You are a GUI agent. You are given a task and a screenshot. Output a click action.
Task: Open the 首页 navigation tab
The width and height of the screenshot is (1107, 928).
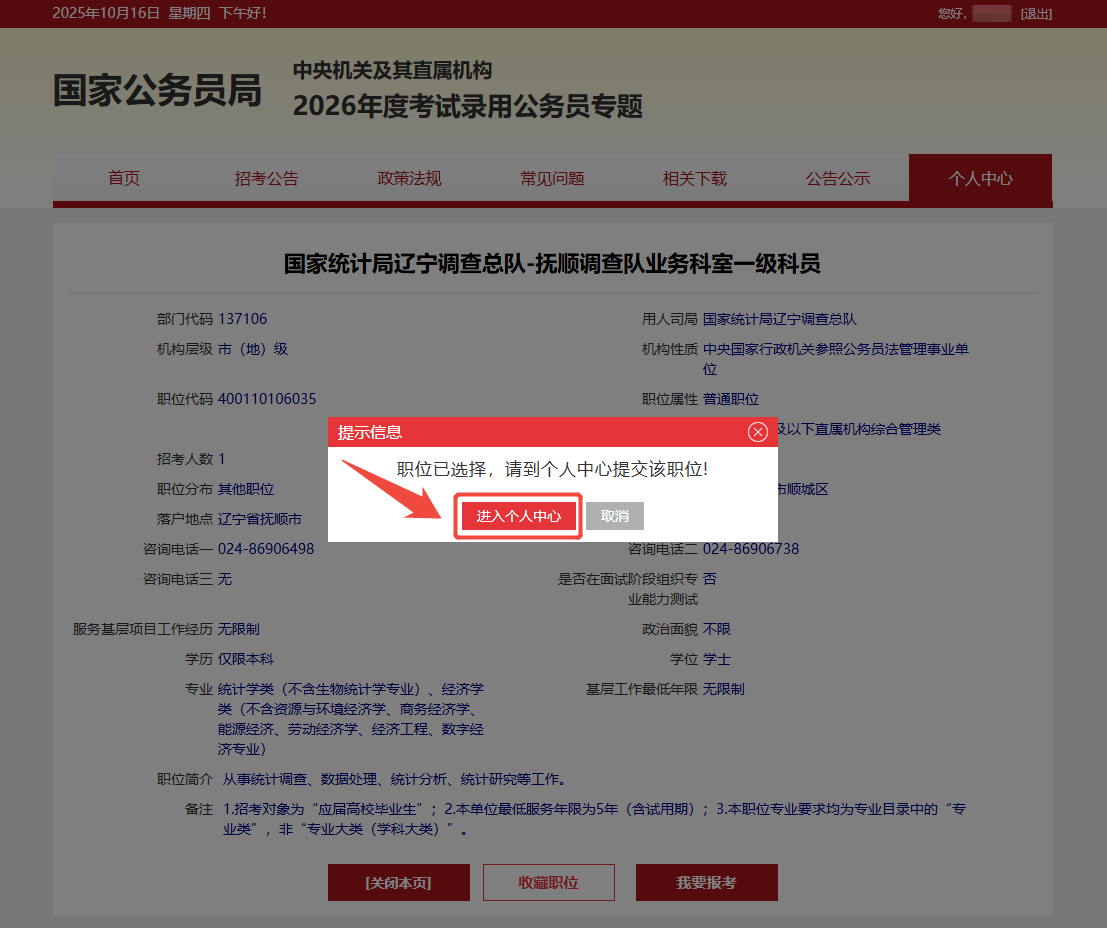[124, 179]
